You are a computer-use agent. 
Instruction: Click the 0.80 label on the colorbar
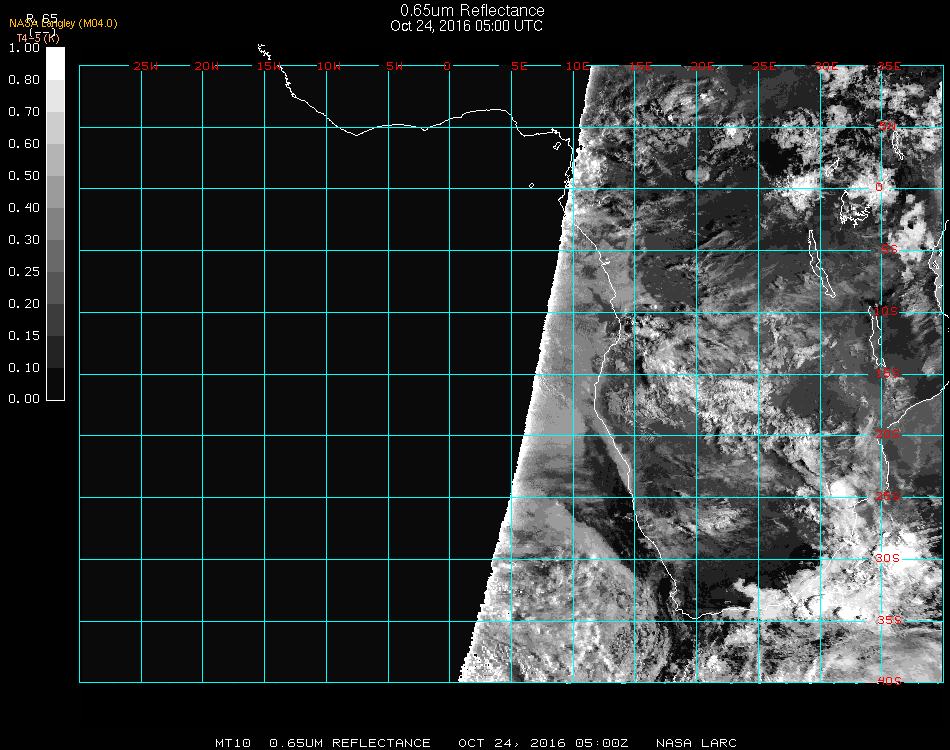pos(26,80)
